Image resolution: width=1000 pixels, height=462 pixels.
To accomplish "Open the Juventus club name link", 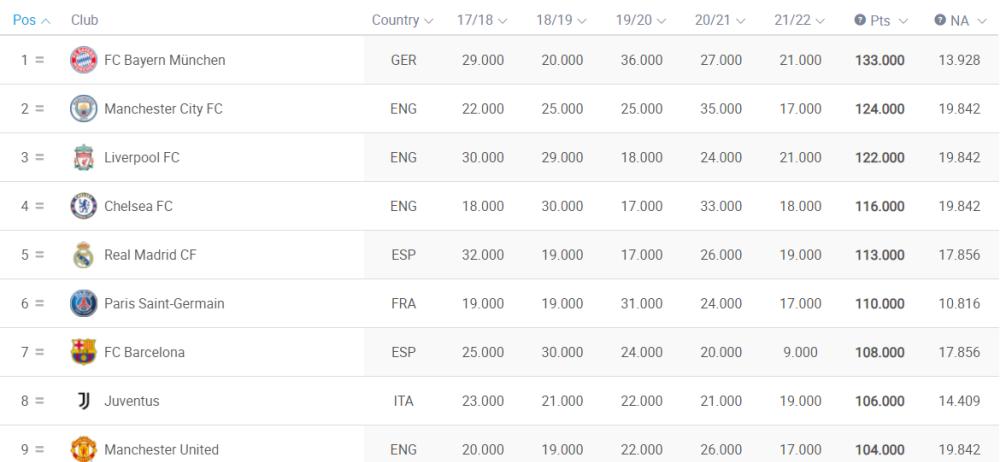I will (x=131, y=401).
